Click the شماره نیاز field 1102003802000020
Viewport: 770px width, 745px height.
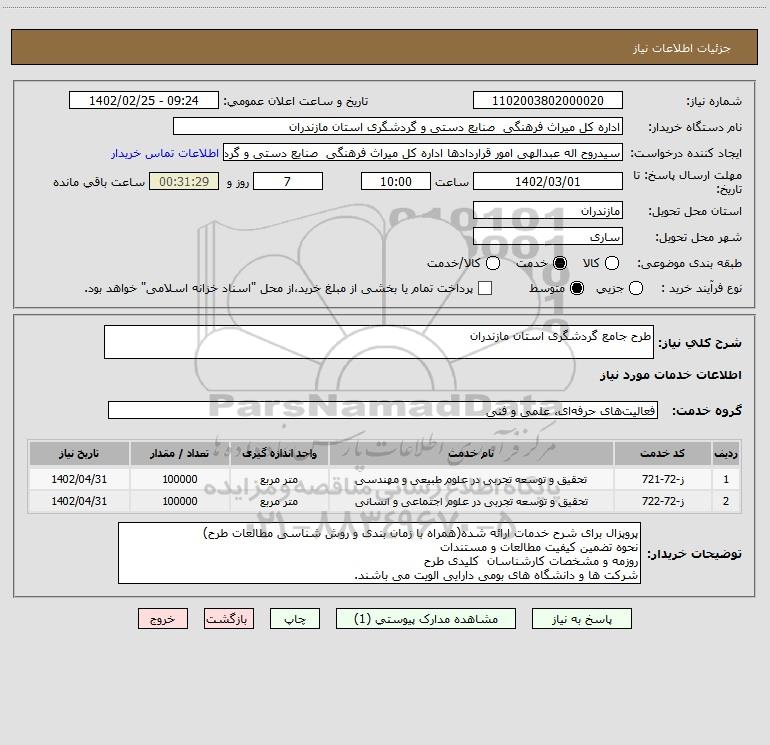pyautogui.click(x=548, y=100)
